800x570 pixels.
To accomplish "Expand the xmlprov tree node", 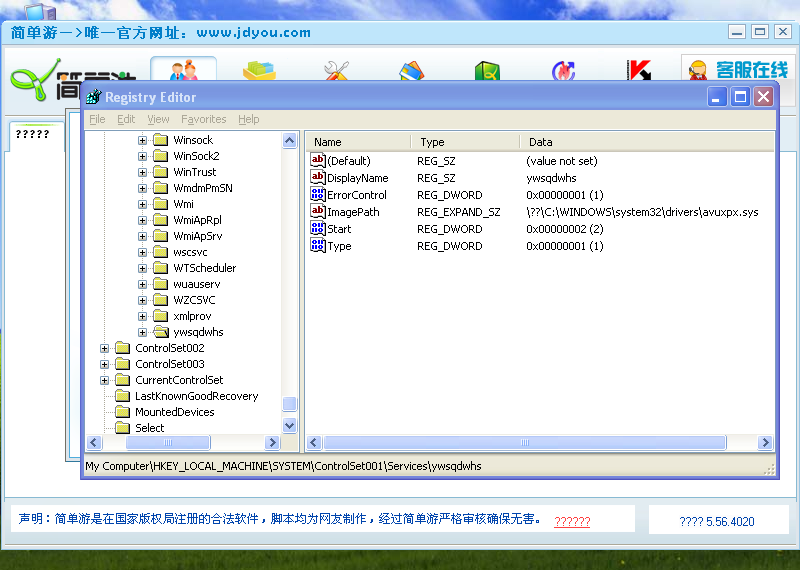I will click(x=143, y=316).
